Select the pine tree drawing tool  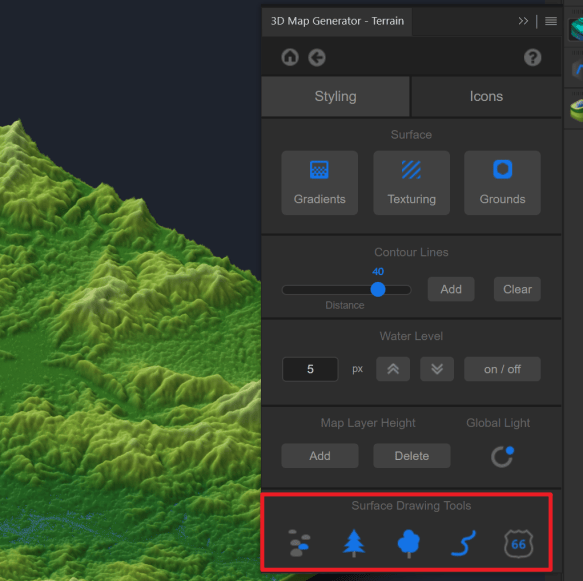(354, 543)
